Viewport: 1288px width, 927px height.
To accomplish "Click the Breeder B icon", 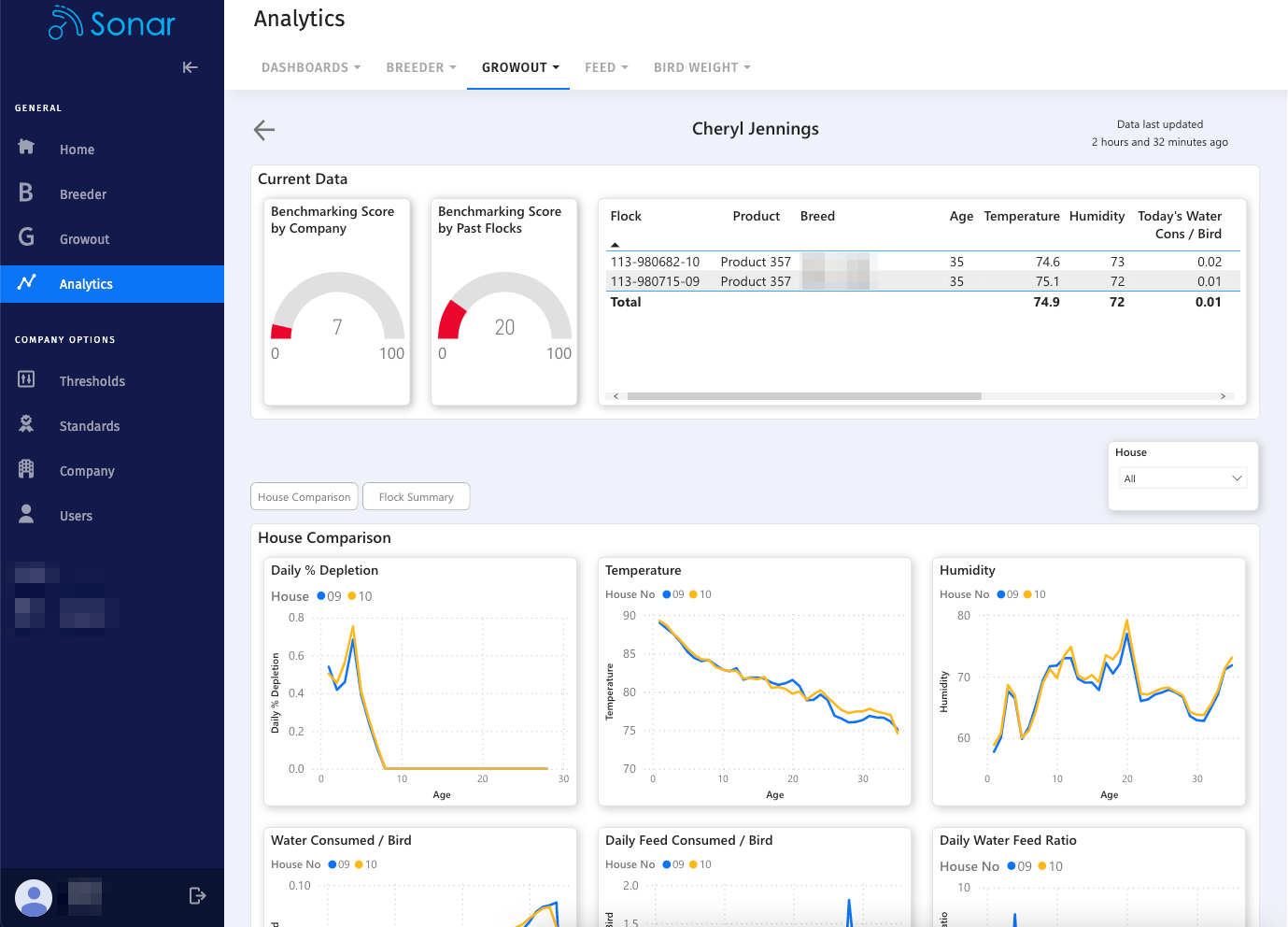I will pos(26,192).
